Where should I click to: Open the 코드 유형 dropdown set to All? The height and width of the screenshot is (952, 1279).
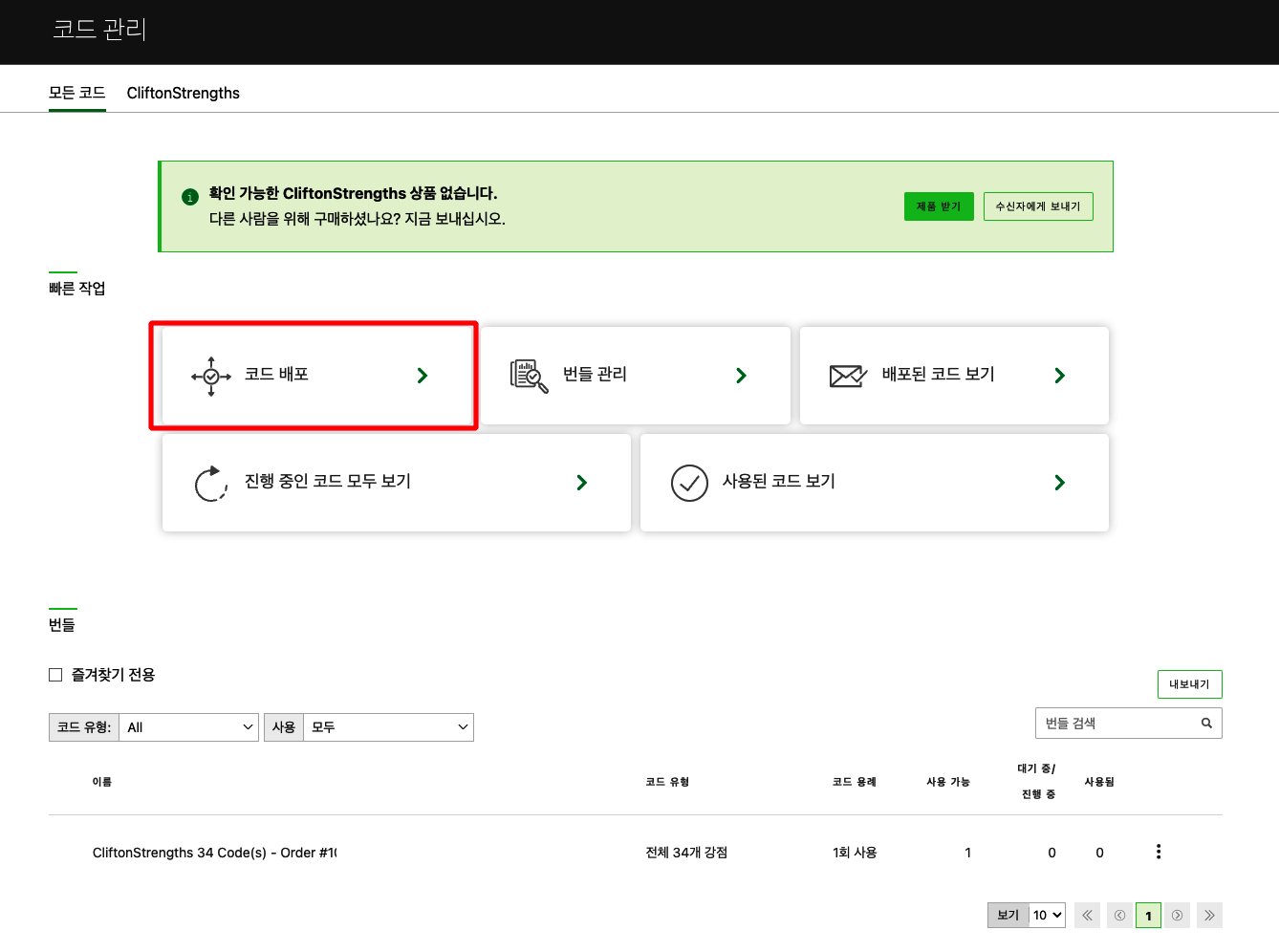tap(188, 727)
